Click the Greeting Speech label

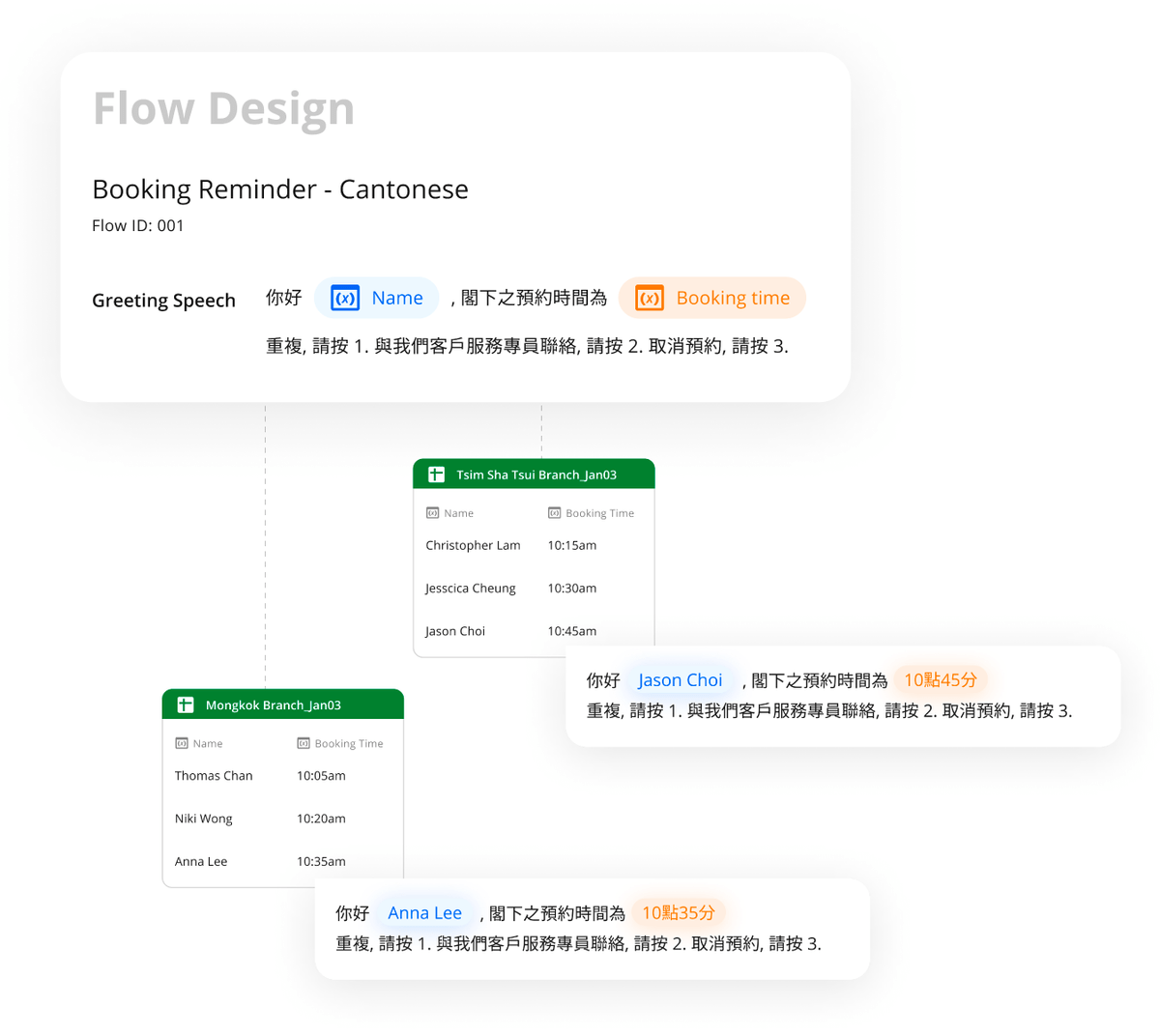pos(163,301)
